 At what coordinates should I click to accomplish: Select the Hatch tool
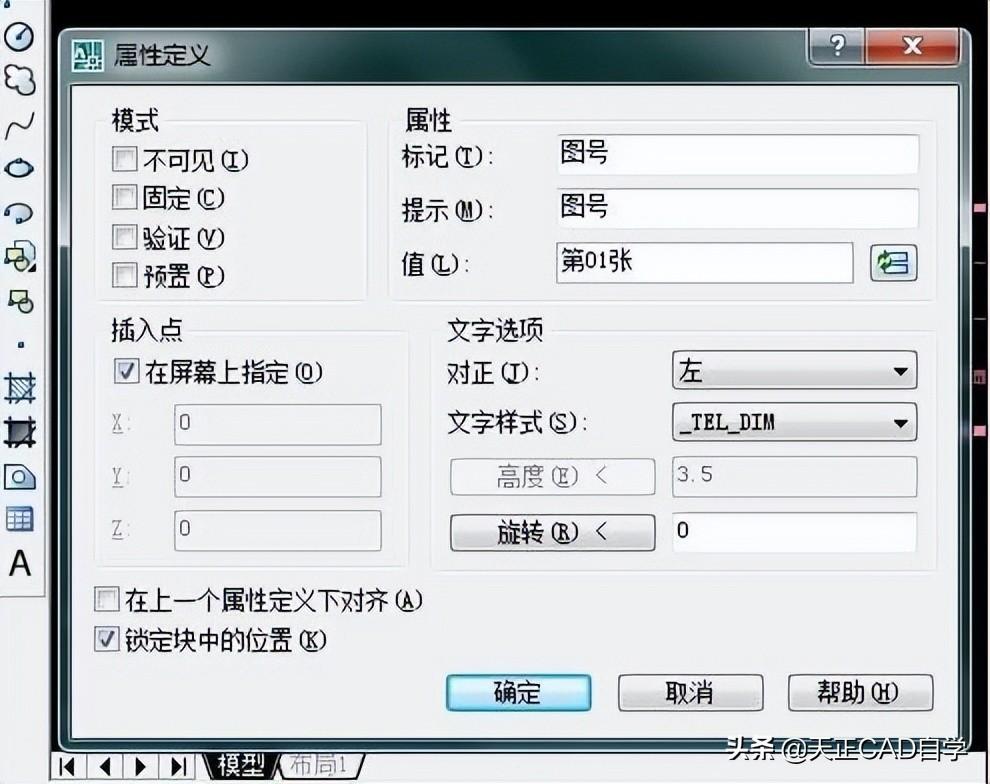tap(20, 388)
